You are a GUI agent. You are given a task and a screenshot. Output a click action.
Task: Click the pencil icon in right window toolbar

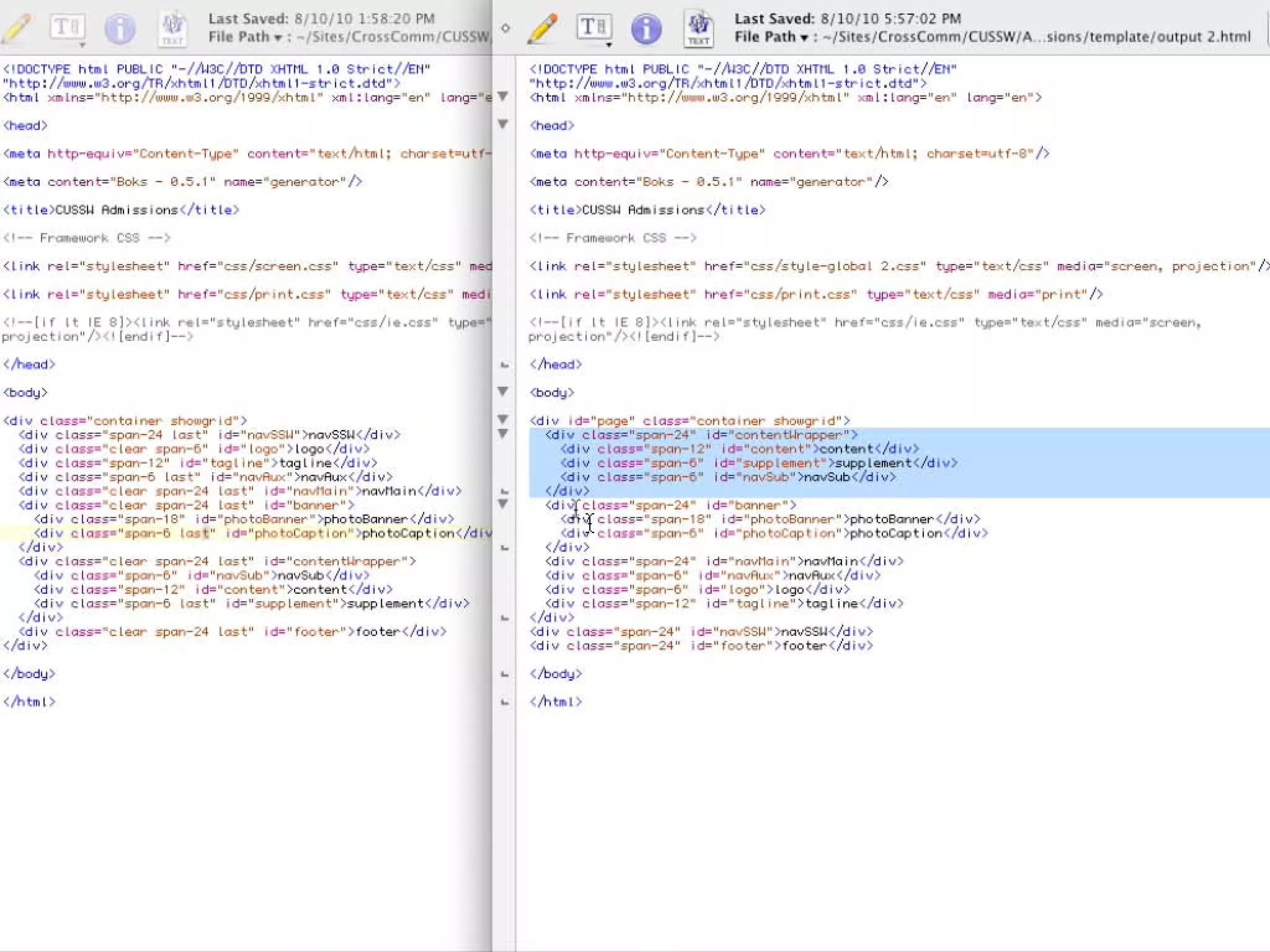pyautogui.click(x=543, y=29)
